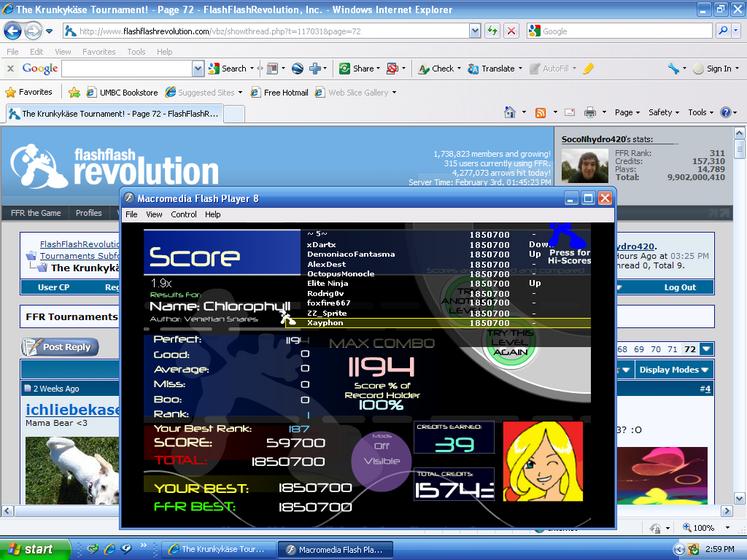Click the search magnifier icon beside Google box
The height and width of the screenshot is (560, 747).
click(x=723, y=31)
